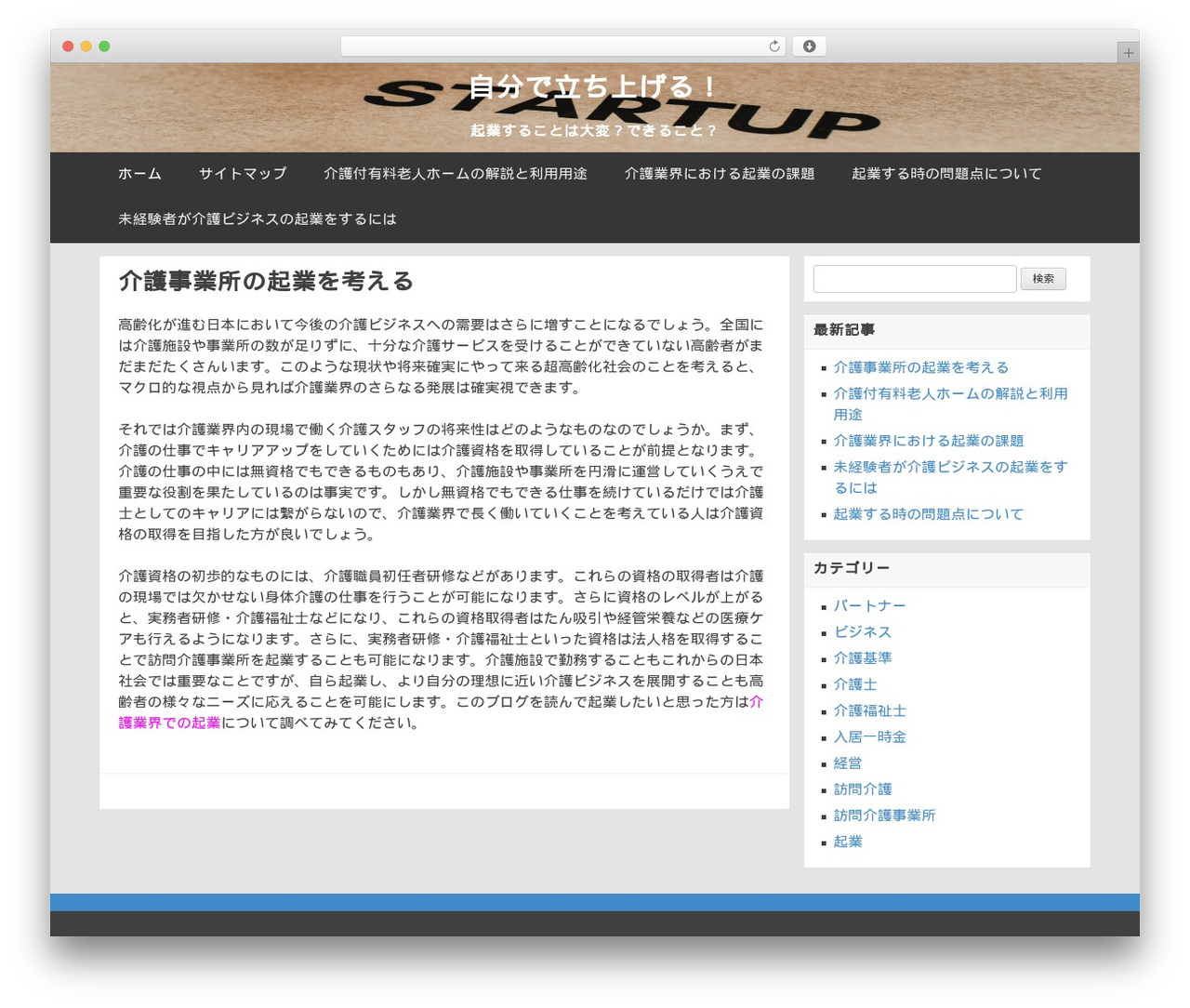
Task: Open the パートナー category
Action: click(869, 605)
